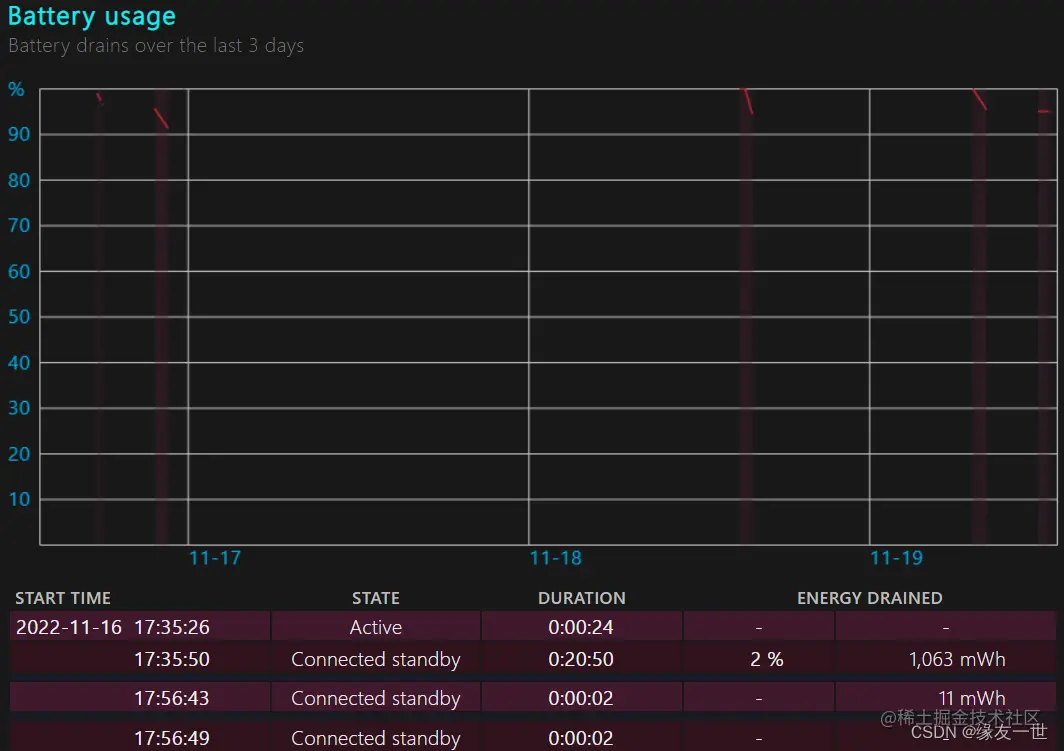Image resolution: width=1064 pixels, height=751 pixels.
Task: Click the DURATION column header
Action: [x=582, y=598]
